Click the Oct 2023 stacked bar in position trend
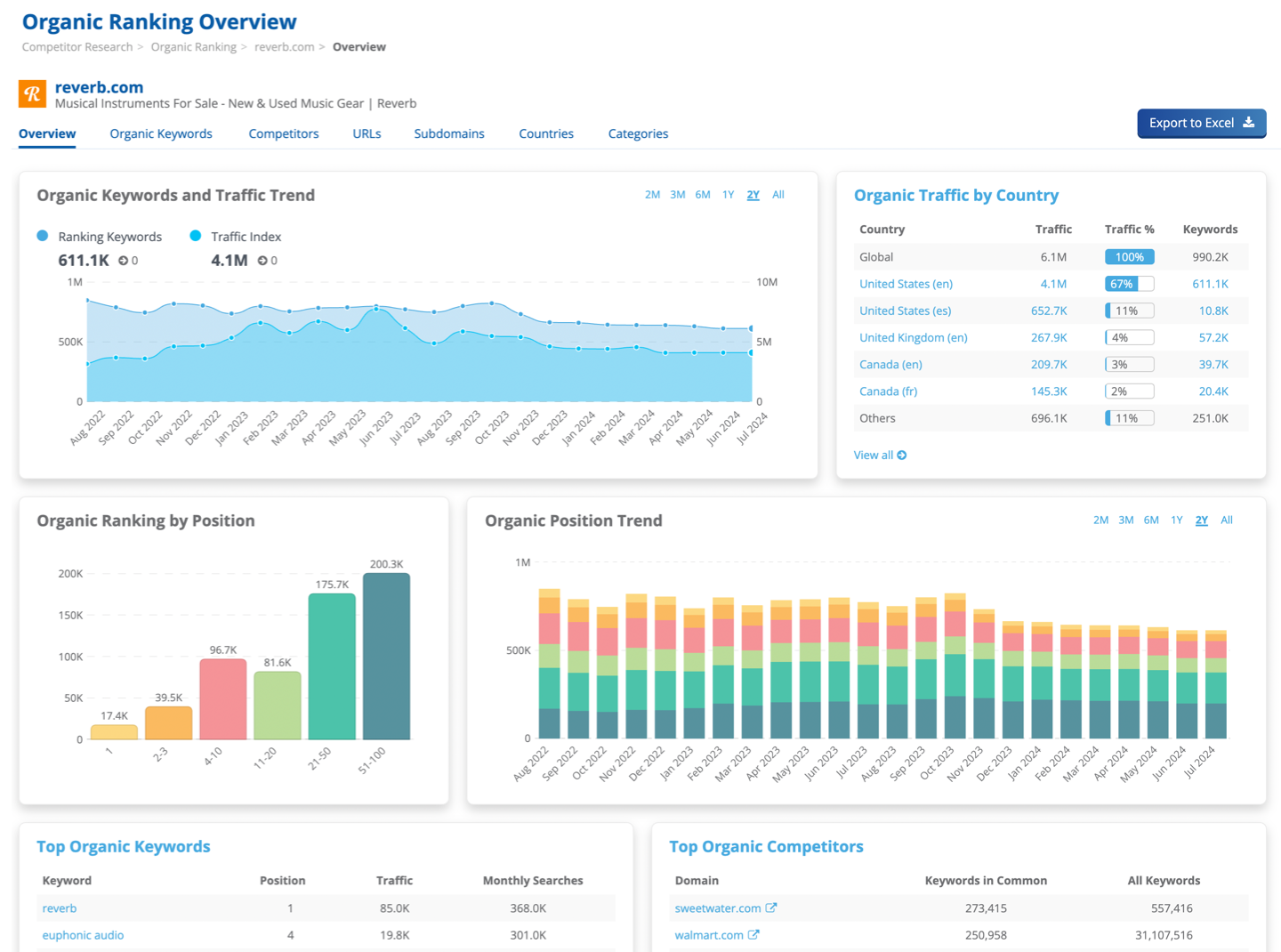The height and width of the screenshot is (952, 1281). point(955,666)
